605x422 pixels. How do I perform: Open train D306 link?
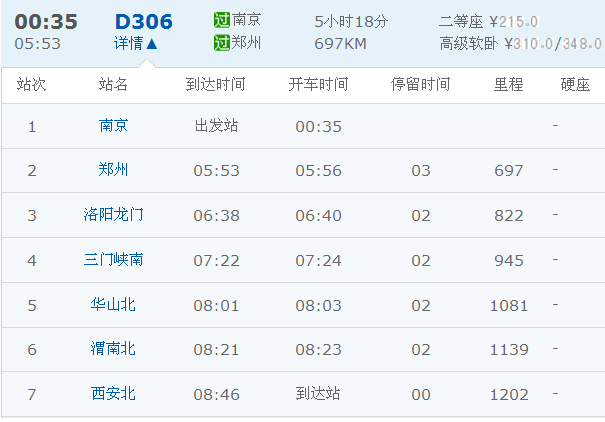coord(144,22)
